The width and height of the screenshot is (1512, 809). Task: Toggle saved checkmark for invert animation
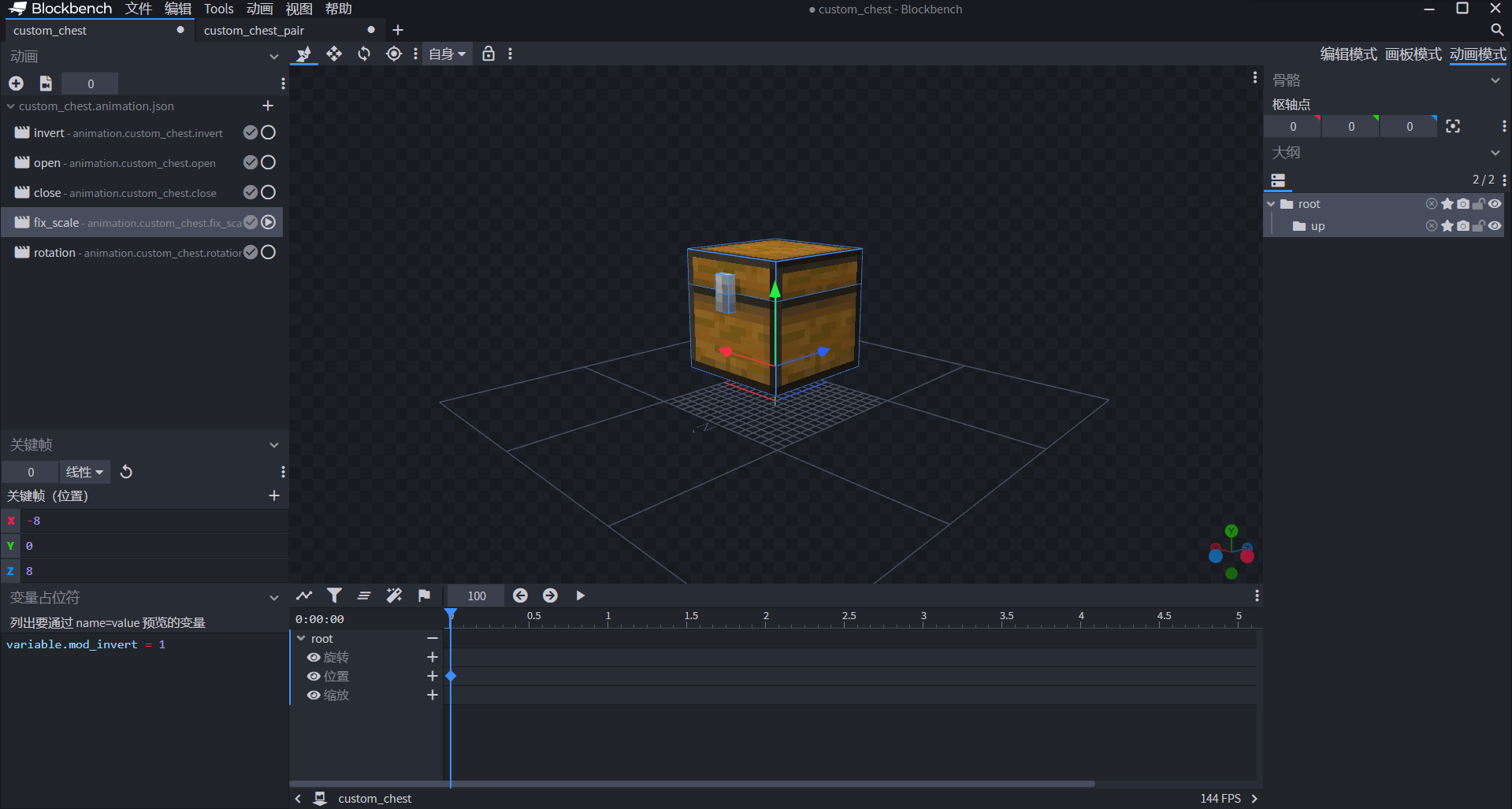[x=251, y=132]
